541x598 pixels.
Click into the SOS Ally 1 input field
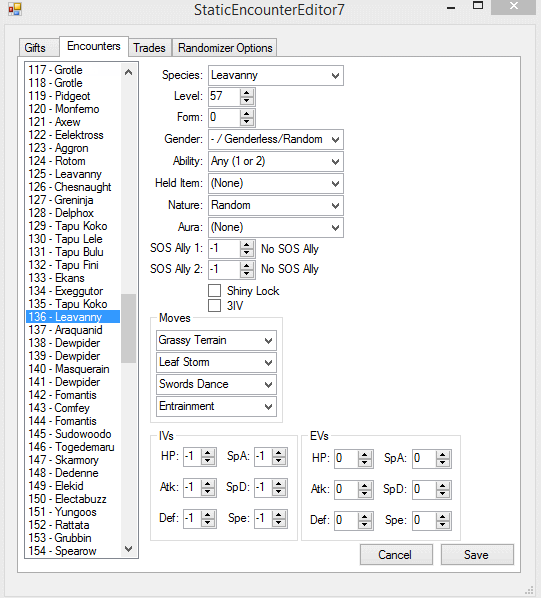tap(225, 249)
